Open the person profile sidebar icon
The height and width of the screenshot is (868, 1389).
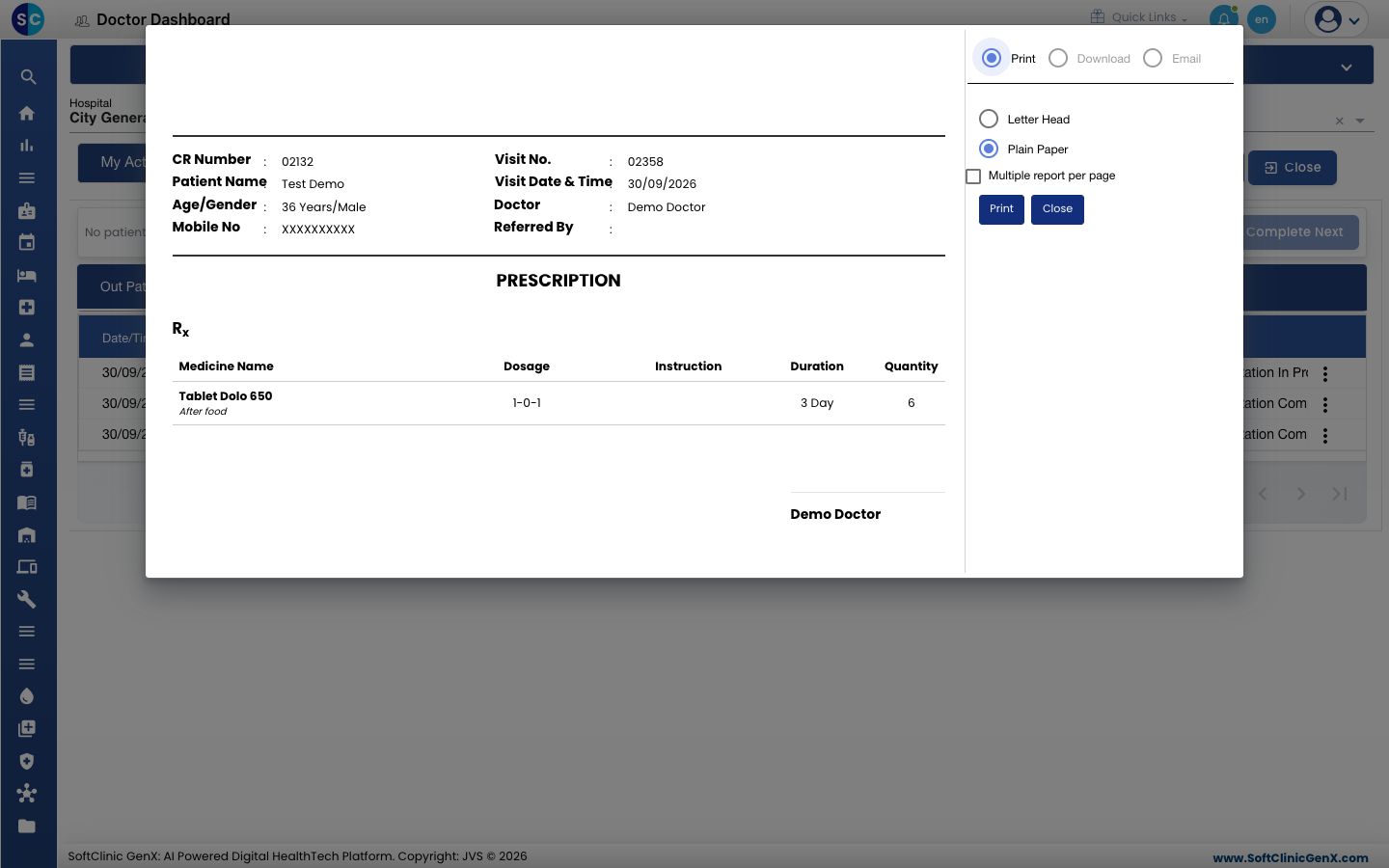(27, 339)
